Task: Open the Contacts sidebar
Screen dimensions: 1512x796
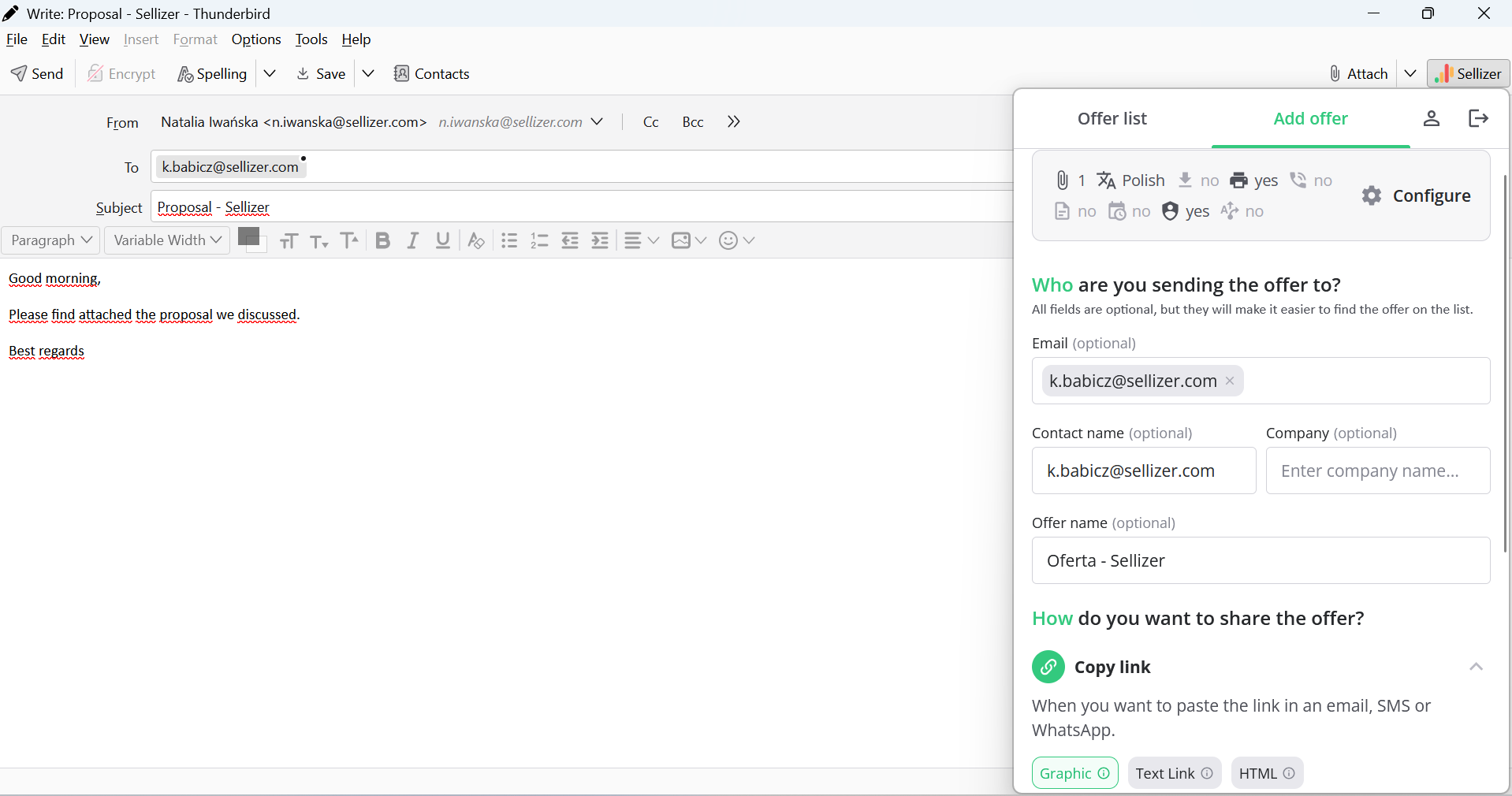Action: point(431,73)
